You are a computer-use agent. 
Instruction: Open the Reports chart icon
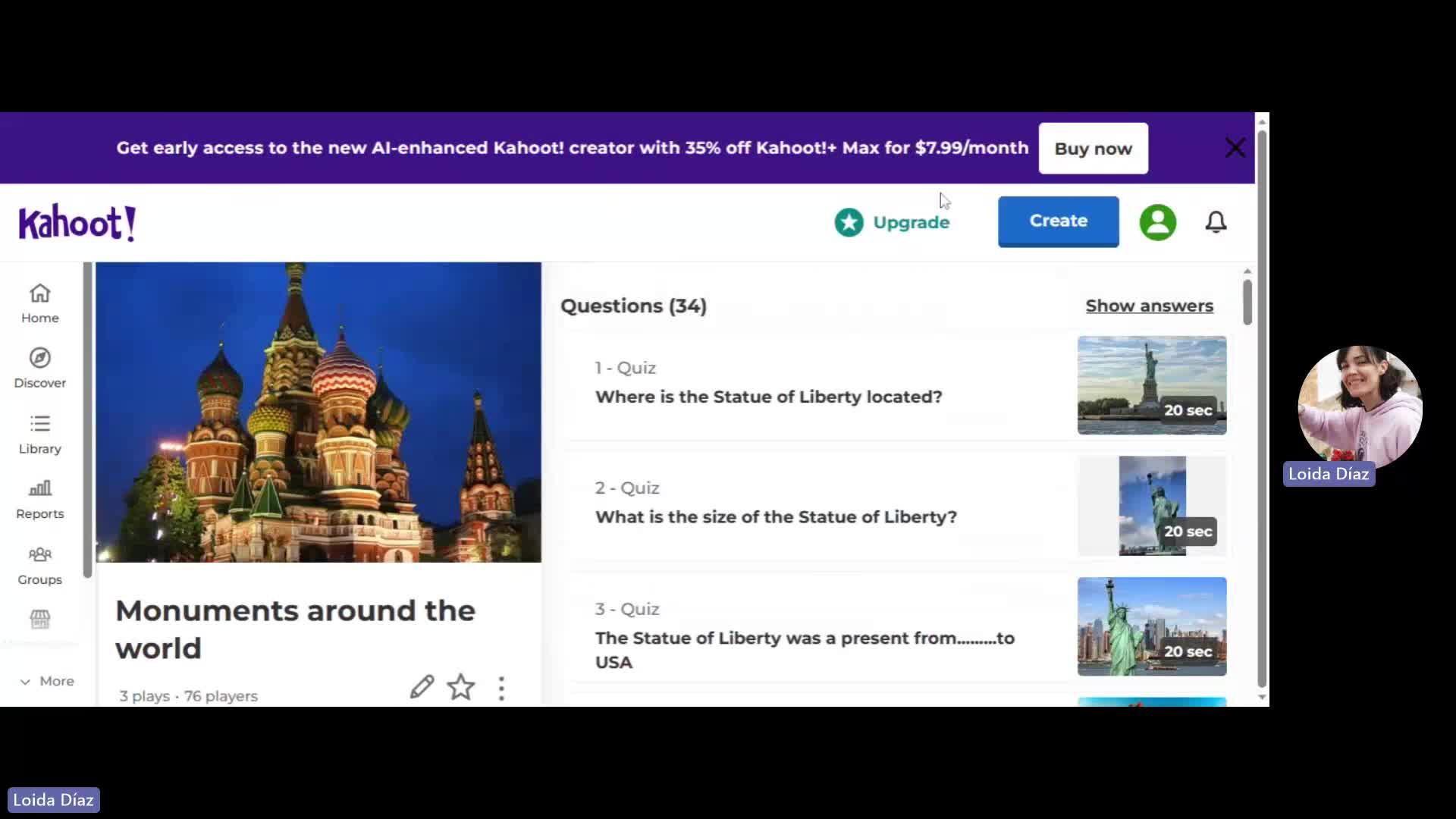tap(40, 499)
